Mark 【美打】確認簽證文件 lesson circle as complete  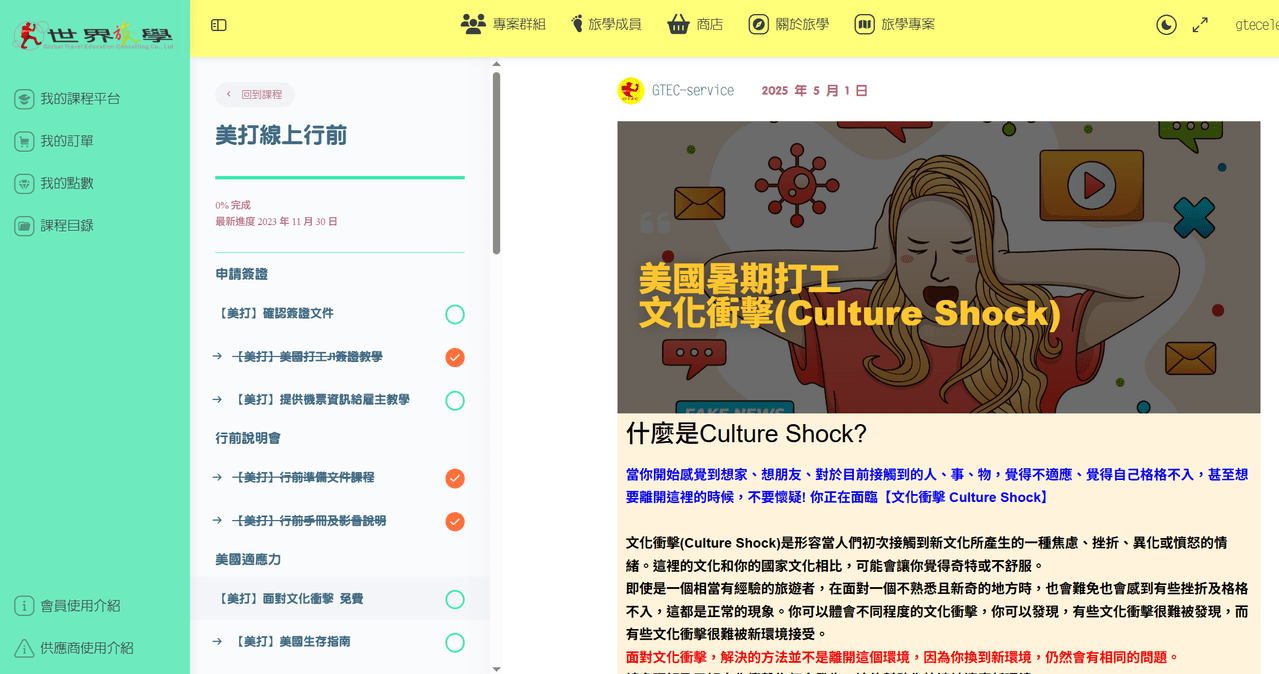[x=455, y=314]
